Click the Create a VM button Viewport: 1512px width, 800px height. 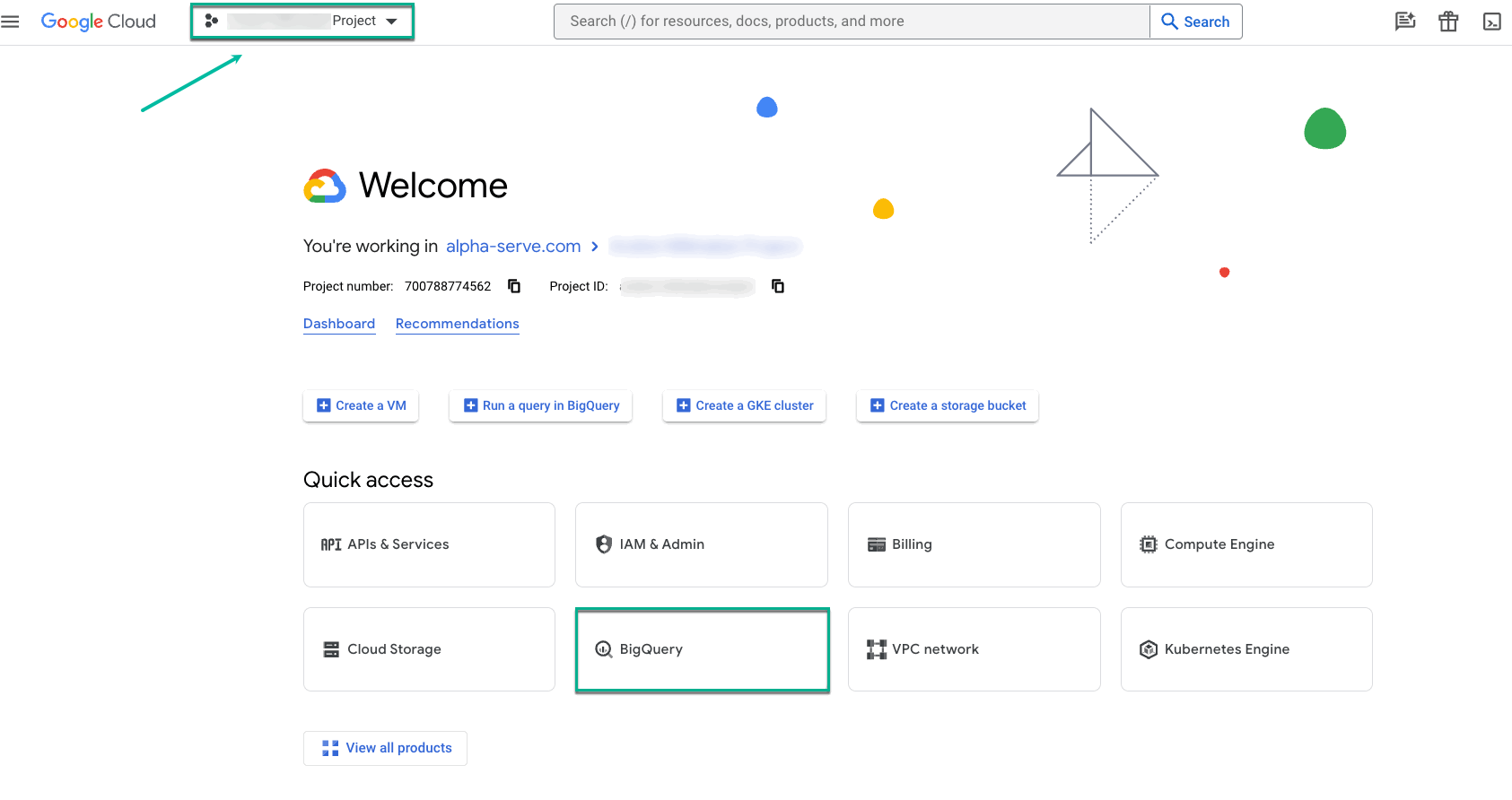click(361, 405)
